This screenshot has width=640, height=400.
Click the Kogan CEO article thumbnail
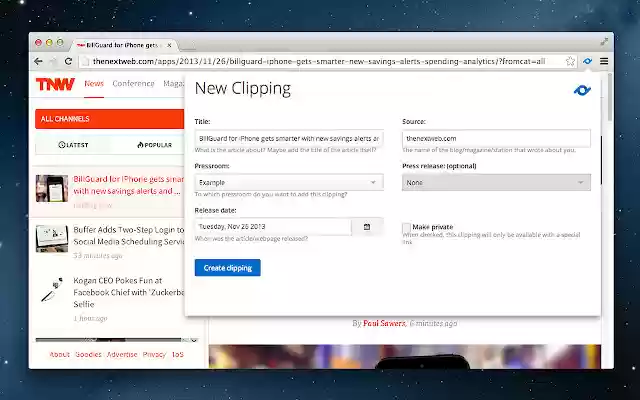pyautogui.click(x=52, y=289)
